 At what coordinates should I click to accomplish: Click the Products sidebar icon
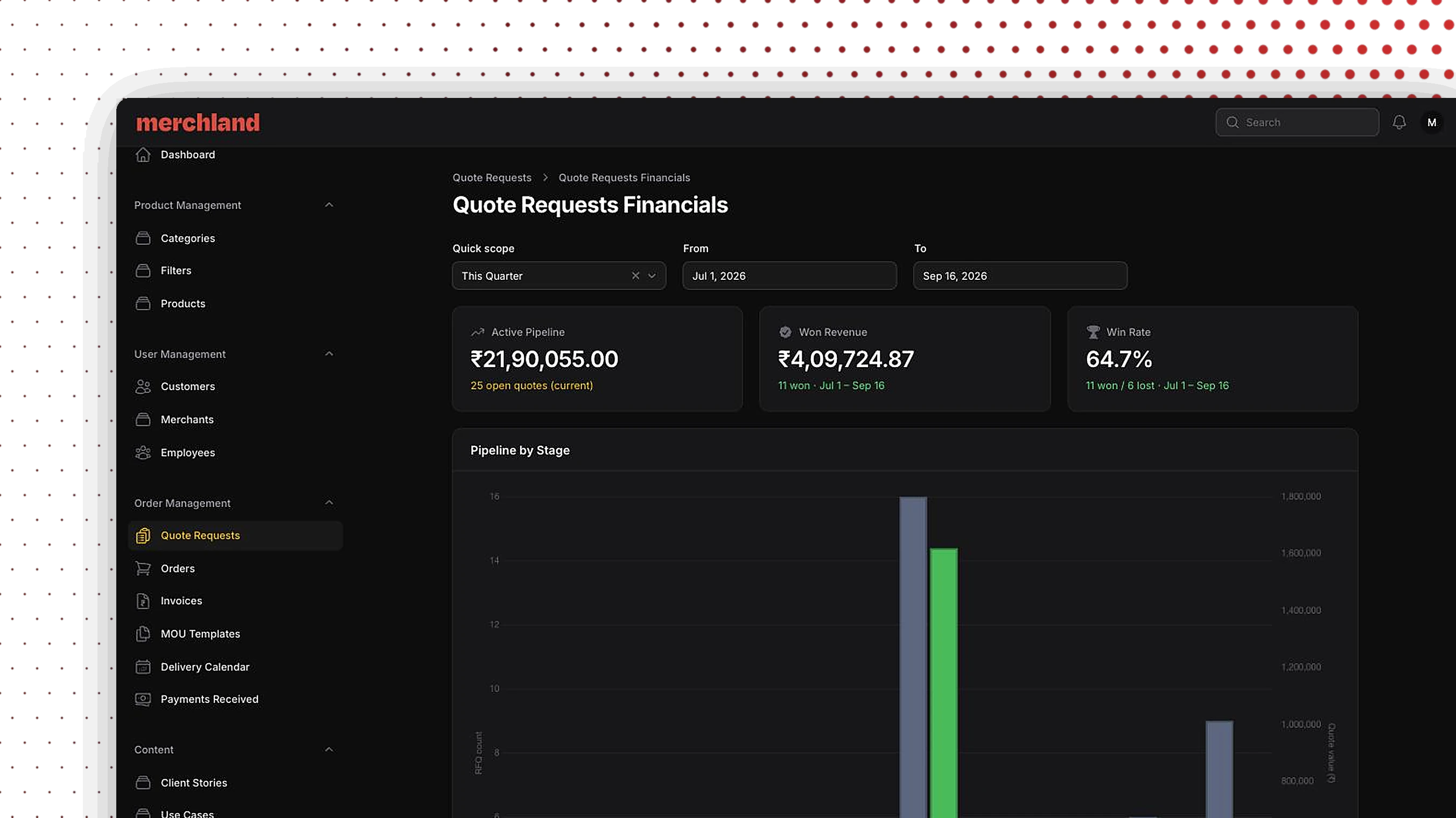coord(143,304)
